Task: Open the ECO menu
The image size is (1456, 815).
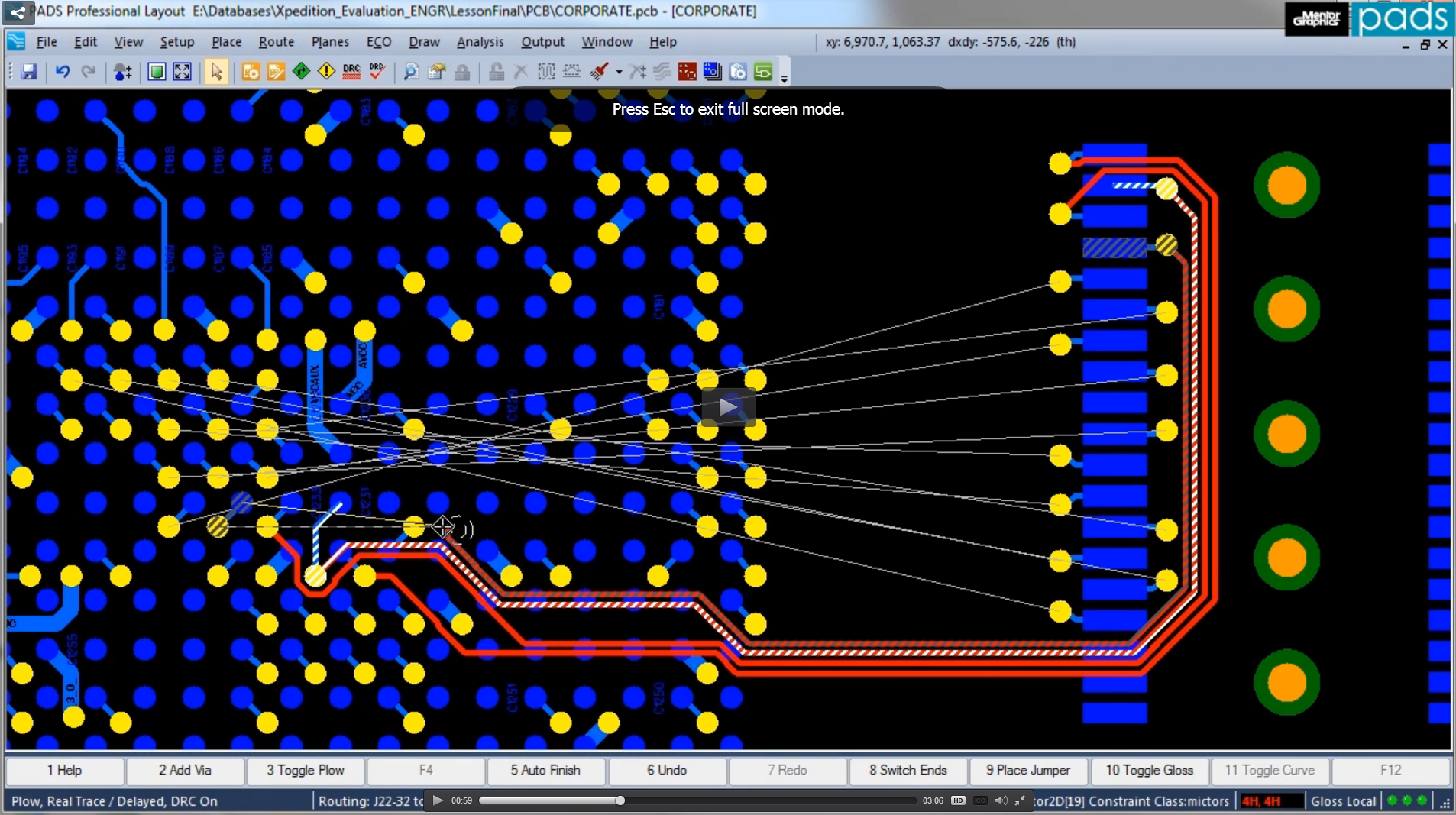Action: coord(378,42)
